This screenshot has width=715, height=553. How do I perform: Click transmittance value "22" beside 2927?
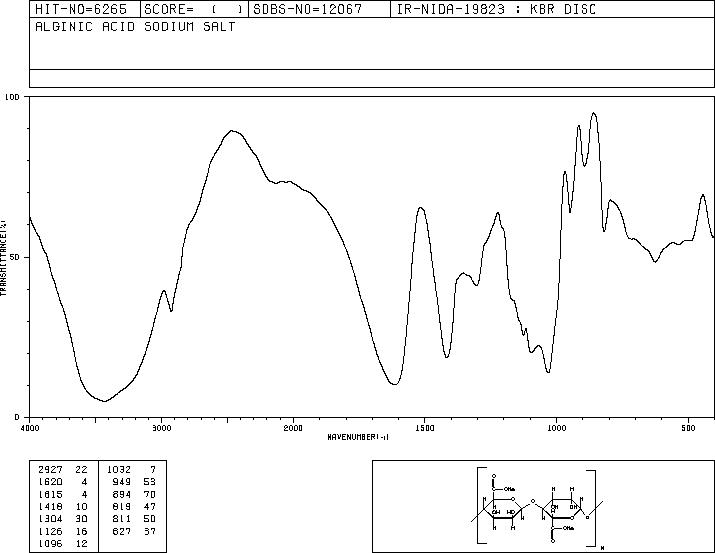(81, 470)
